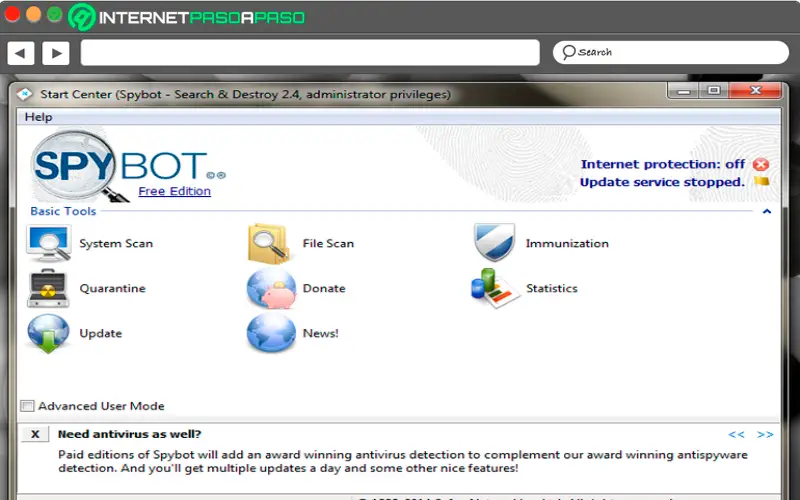Open the Statistics chart icon
The image size is (800, 500).
[493, 288]
